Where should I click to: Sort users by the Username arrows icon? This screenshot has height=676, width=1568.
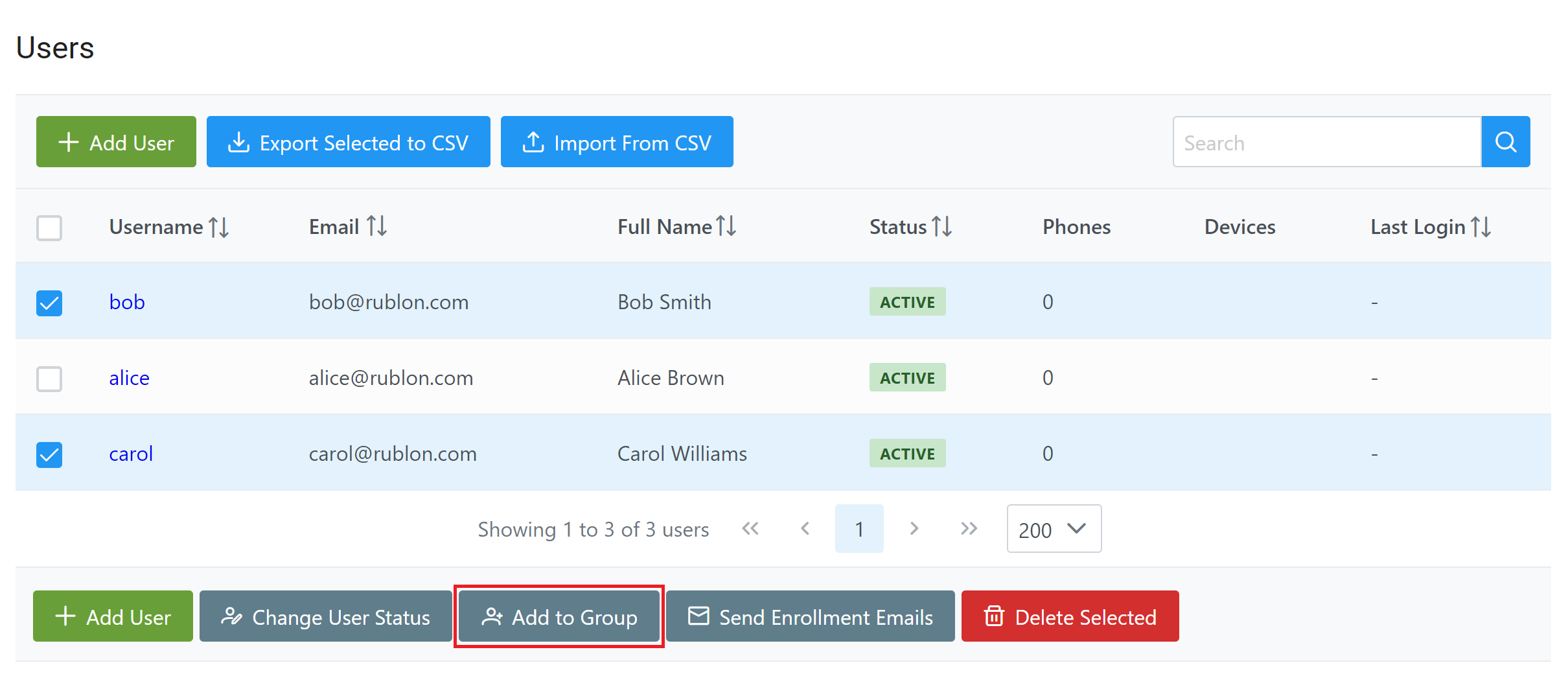click(219, 227)
